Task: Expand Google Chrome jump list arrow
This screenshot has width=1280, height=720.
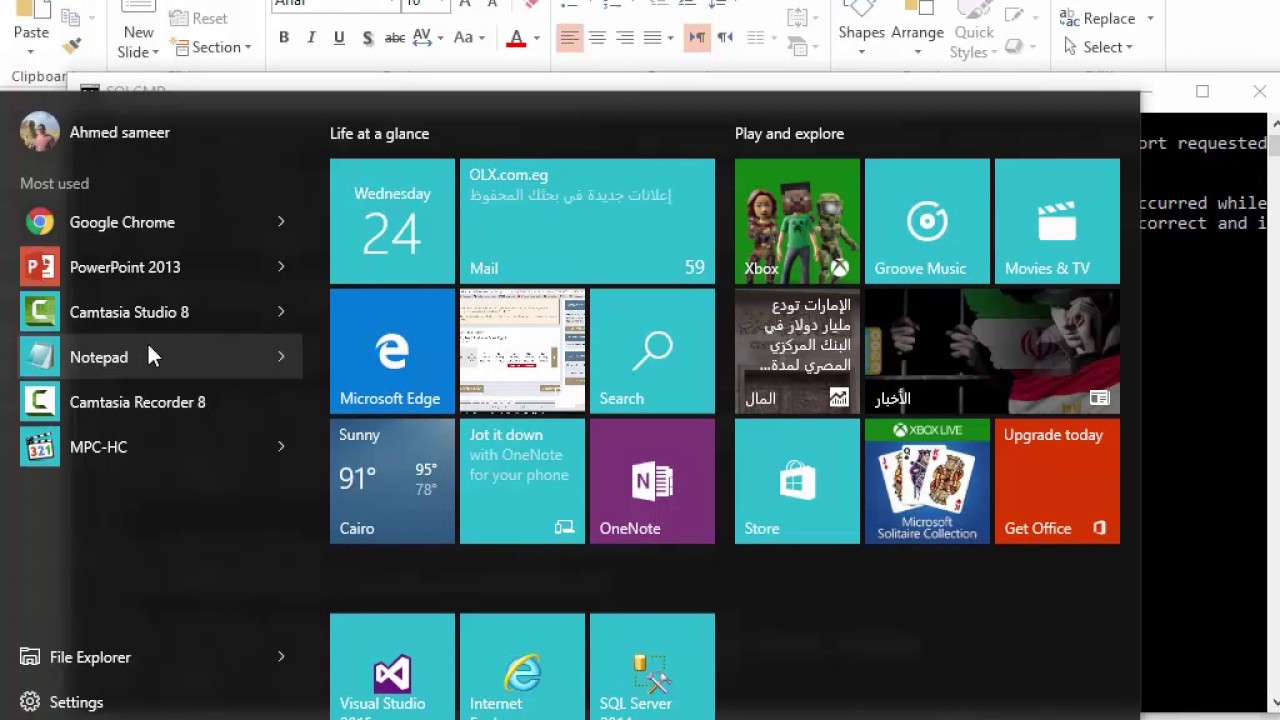Action: pyautogui.click(x=281, y=222)
